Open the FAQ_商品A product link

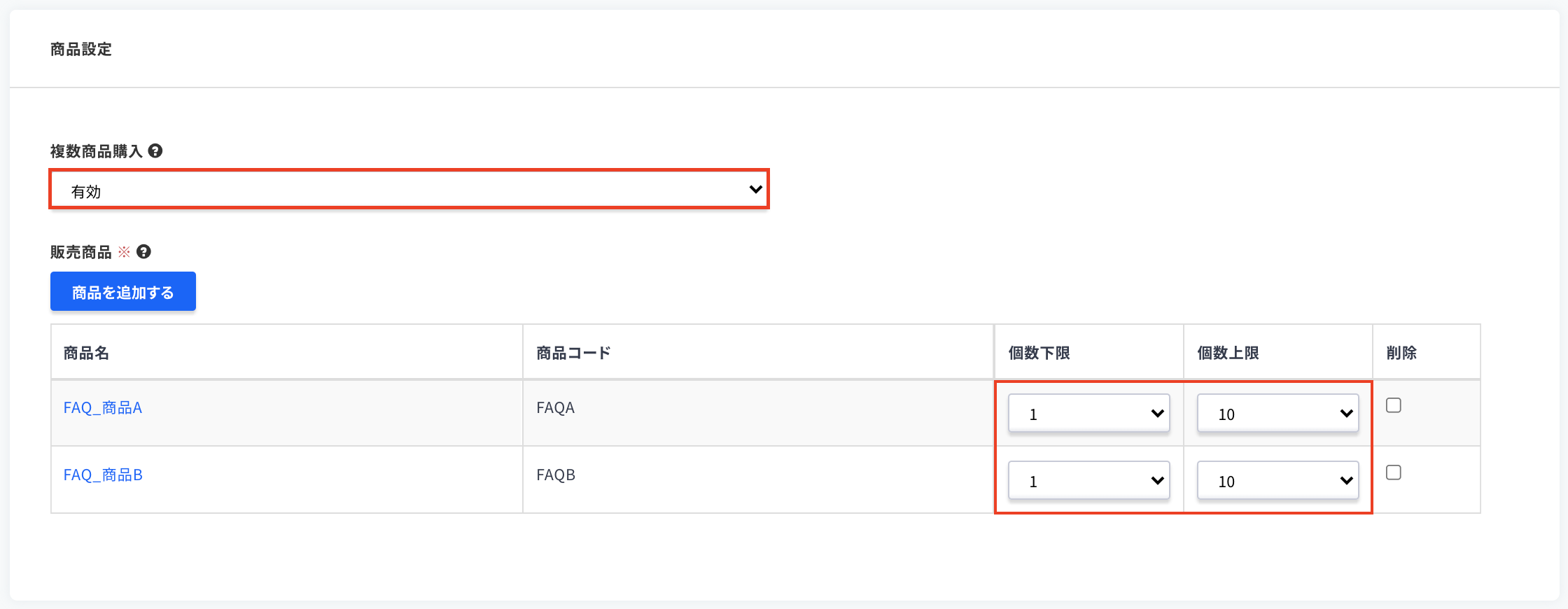[103, 407]
